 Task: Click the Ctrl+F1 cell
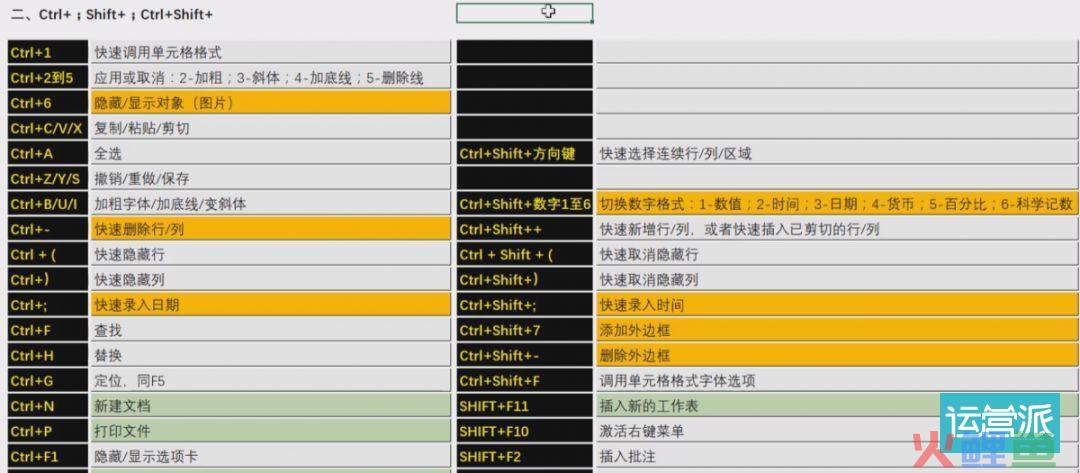coord(48,456)
